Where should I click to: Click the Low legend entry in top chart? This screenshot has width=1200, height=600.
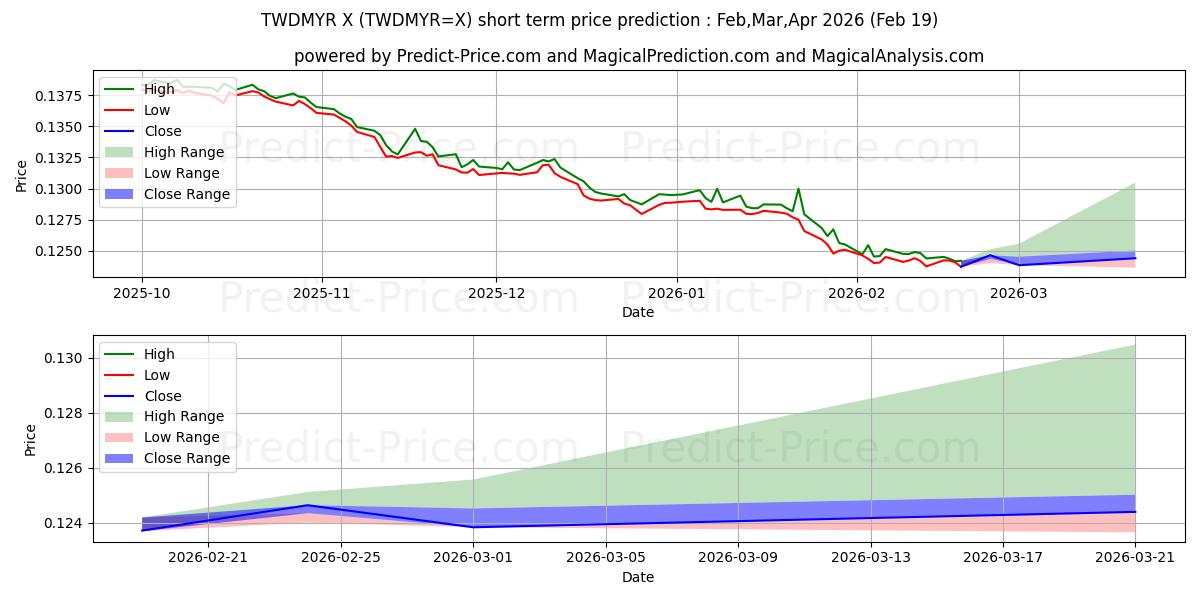pyautogui.click(x=137, y=111)
